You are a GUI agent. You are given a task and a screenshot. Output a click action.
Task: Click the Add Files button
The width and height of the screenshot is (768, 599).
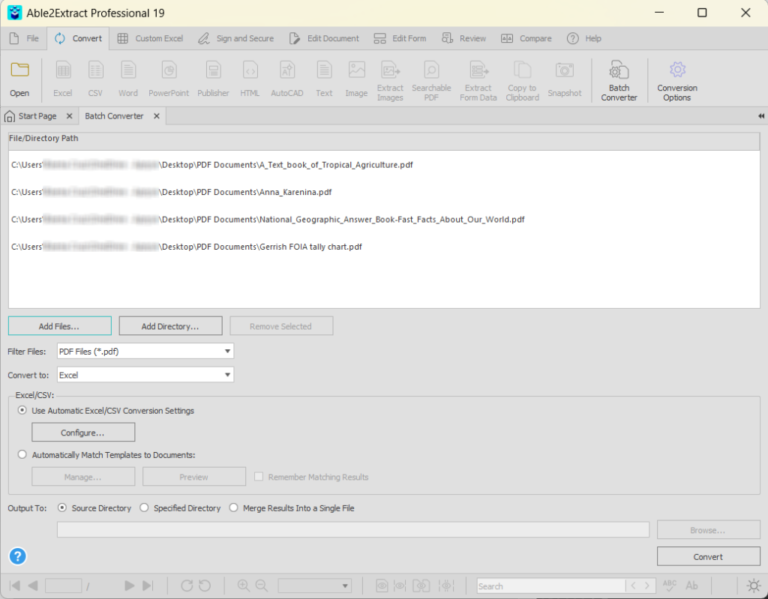(60, 326)
